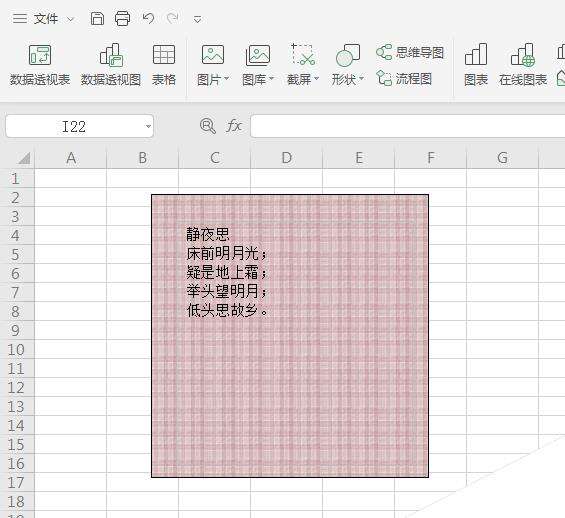565x518 pixels.
Task: Click the 形状 shapes icon
Action: pyautogui.click(x=348, y=55)
